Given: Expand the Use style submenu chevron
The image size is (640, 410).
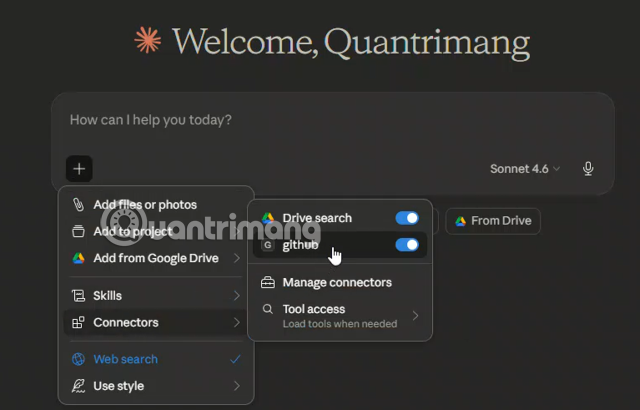Looking at the screenshot, I should (x=237, y=386).
